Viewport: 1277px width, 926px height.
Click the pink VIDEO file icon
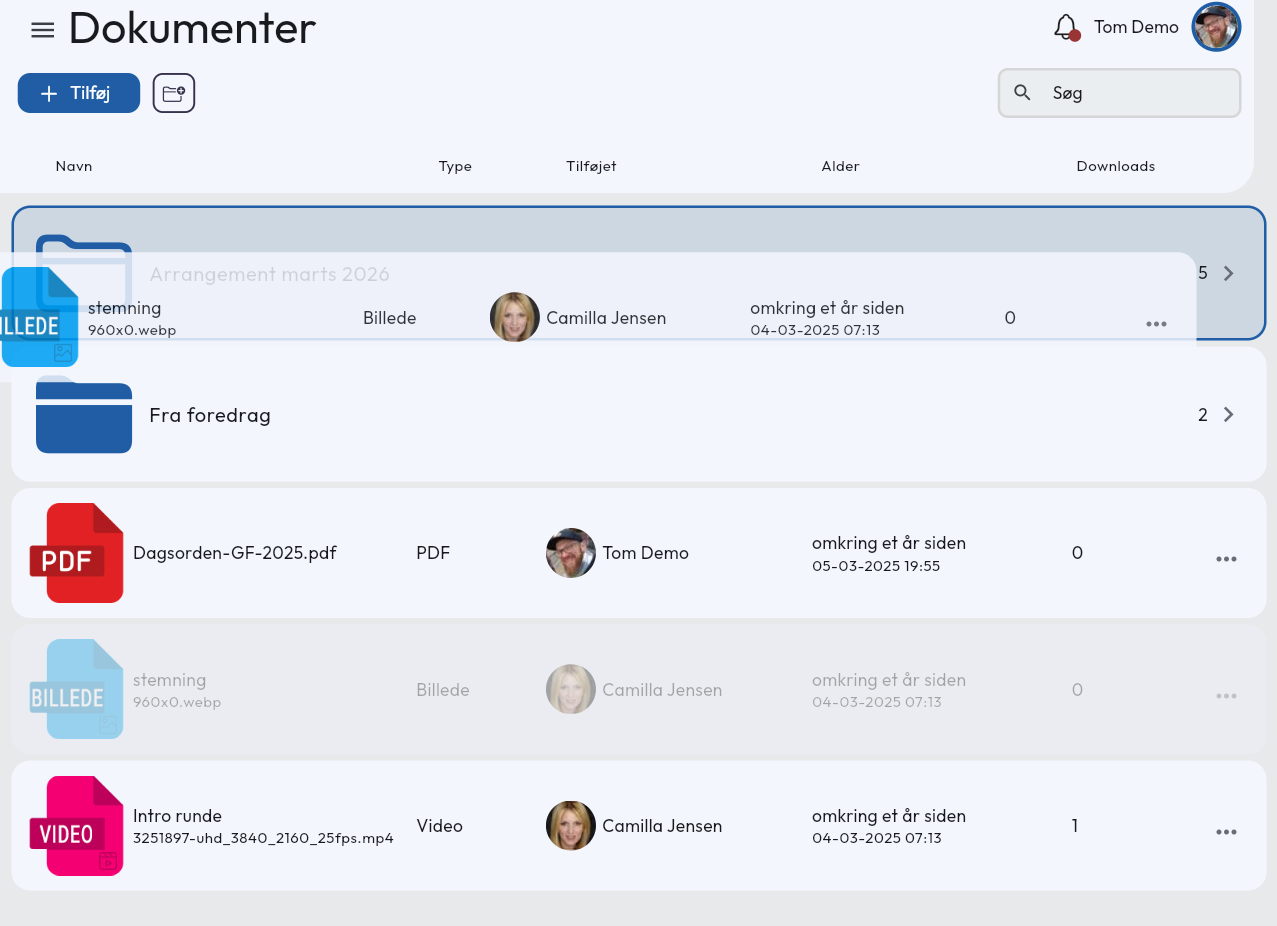point(84,826)
